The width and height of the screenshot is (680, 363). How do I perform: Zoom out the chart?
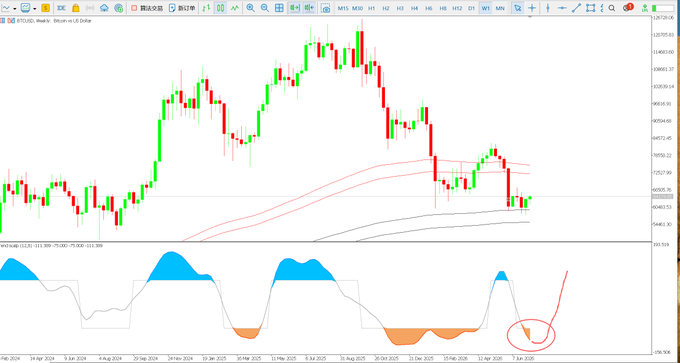pyautogui.click(x=265, y=8)
